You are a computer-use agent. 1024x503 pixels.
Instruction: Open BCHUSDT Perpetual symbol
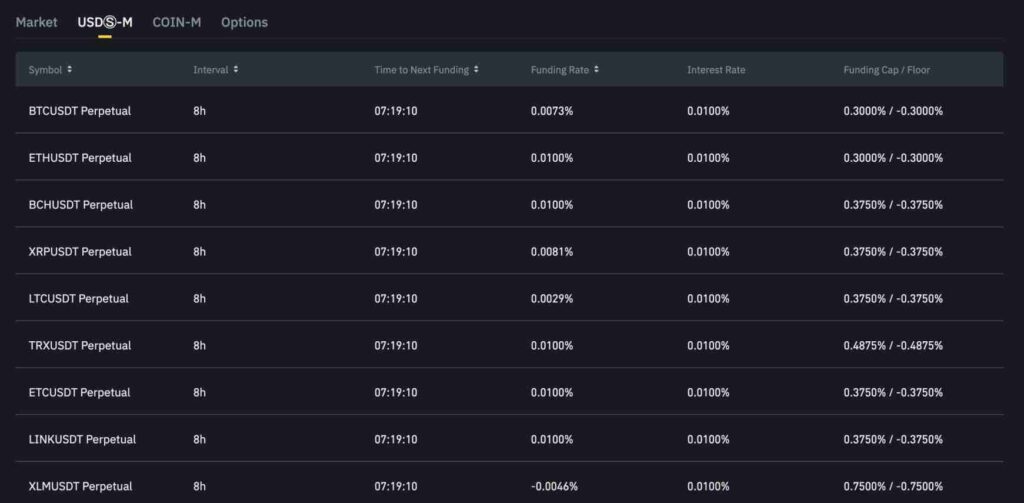click(x=80, y=205)
